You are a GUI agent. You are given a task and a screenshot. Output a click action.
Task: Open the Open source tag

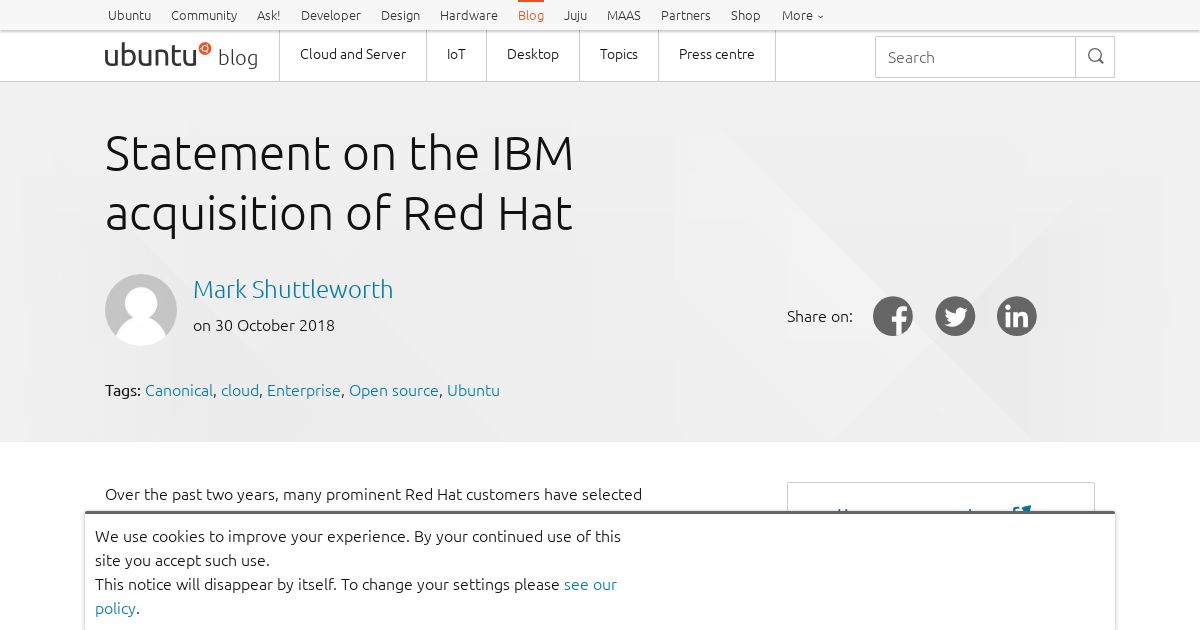394,390
